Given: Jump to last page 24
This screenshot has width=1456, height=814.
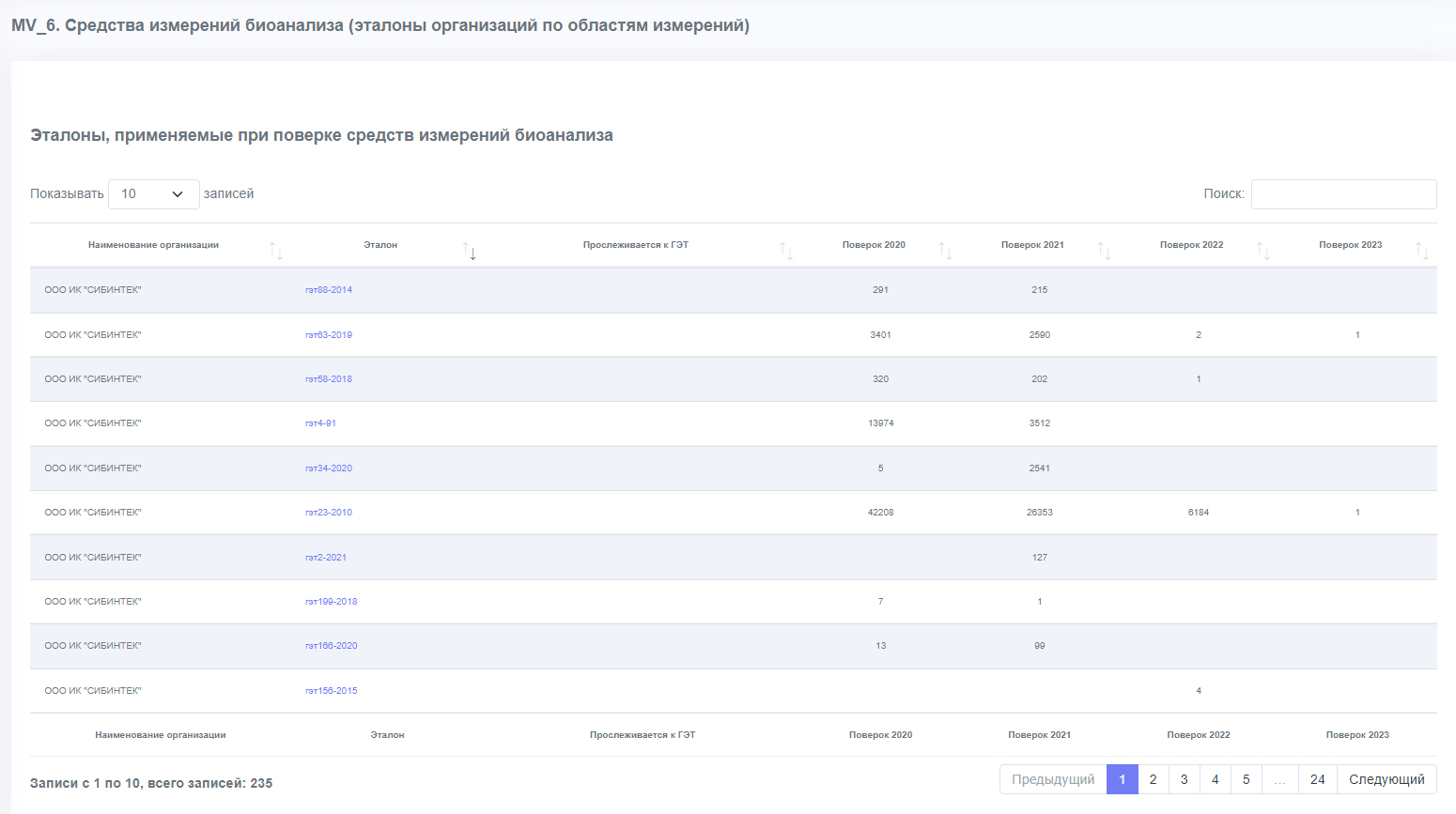Looking at the screenshot, I should tap(1318, 779).
